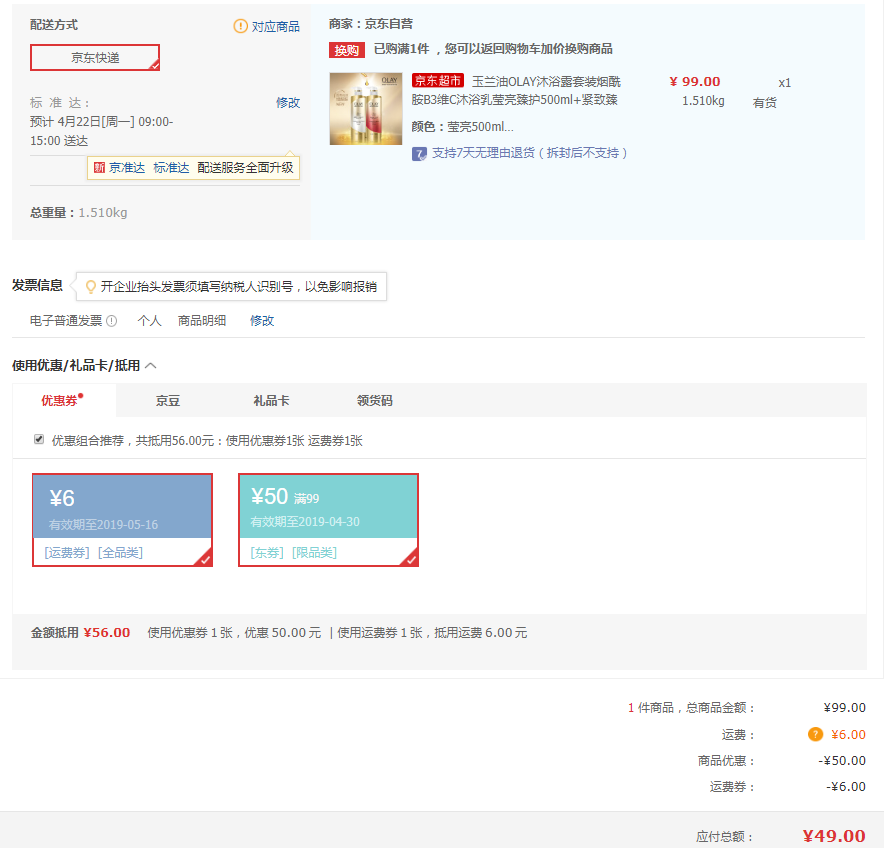Click the 运费券 -¥6.00 value
Image resolution: width=891 pixels, height=848 pixels.
846,787
